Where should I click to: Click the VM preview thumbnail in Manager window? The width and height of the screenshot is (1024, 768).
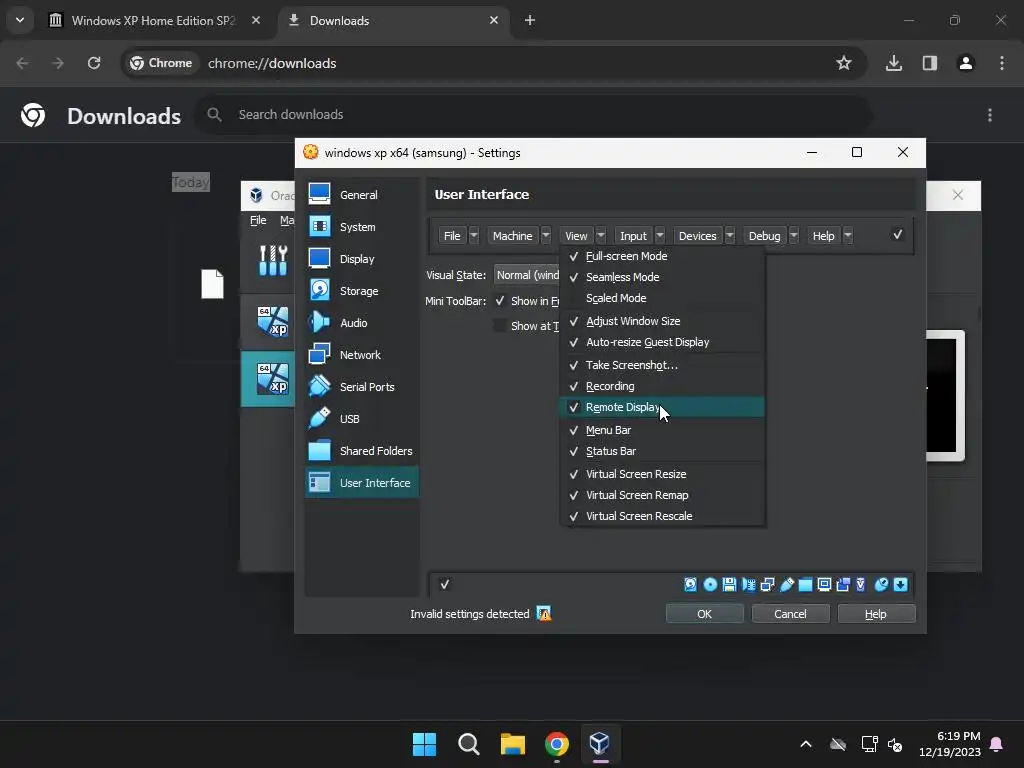tap(946, 395)
